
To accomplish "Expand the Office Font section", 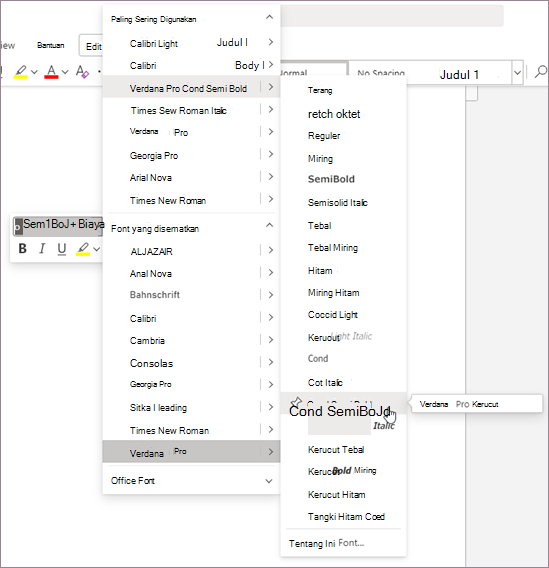I will 269,481.
